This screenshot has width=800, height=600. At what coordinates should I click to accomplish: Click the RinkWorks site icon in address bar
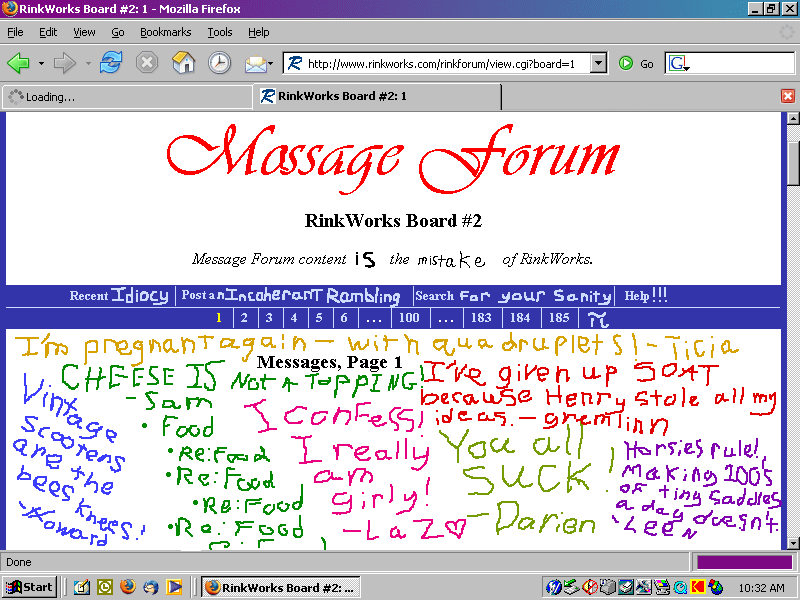pos(295,63)
